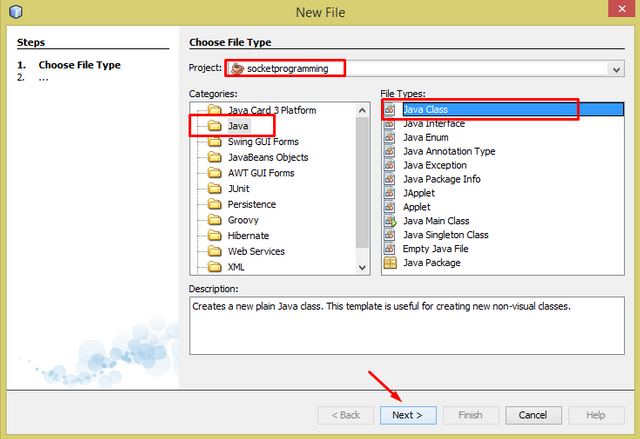The image size is (640, 439).
Task: Select the Web Services category
Action: pos(256,252)
